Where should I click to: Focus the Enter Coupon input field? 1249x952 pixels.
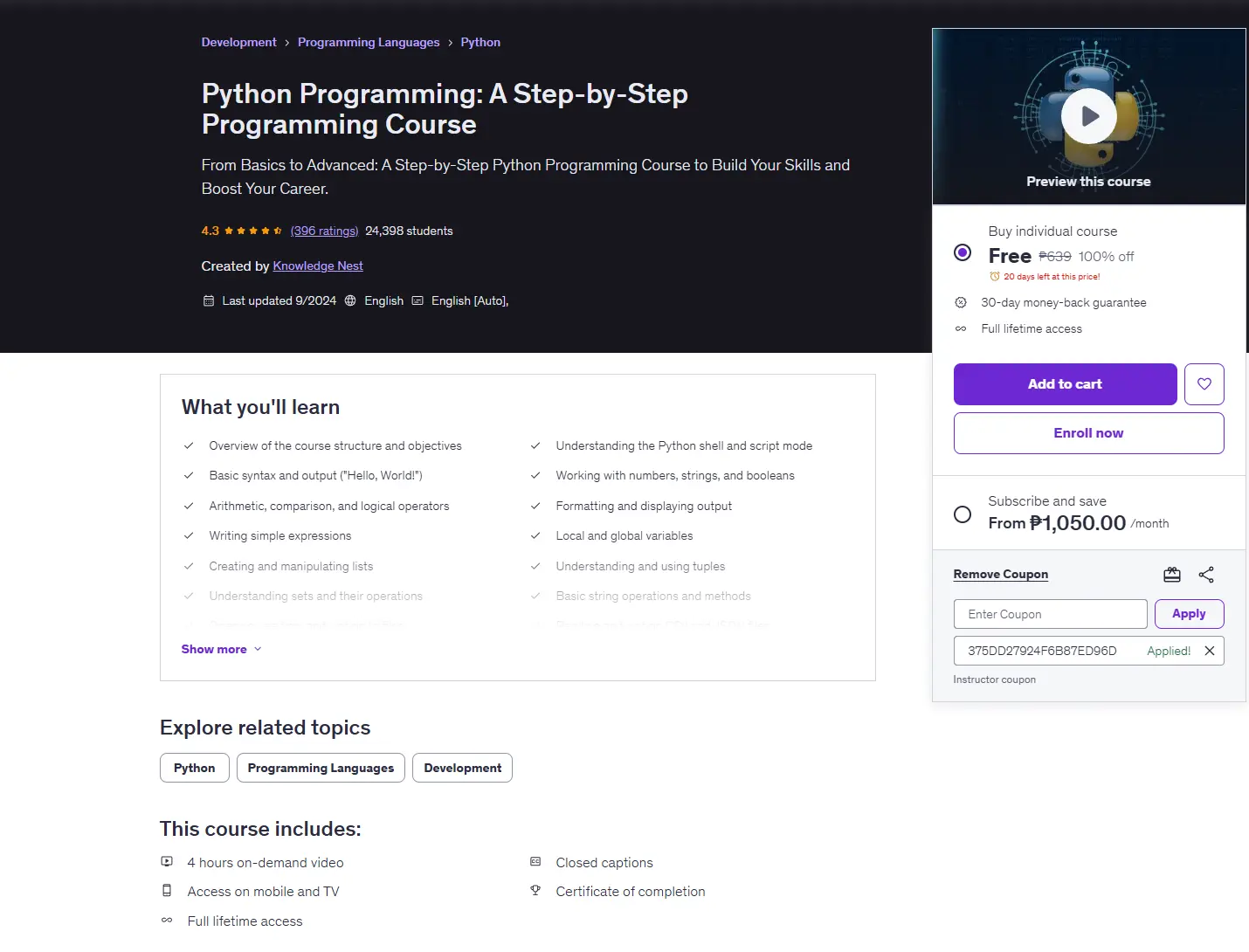click(x=1050, y=614)
